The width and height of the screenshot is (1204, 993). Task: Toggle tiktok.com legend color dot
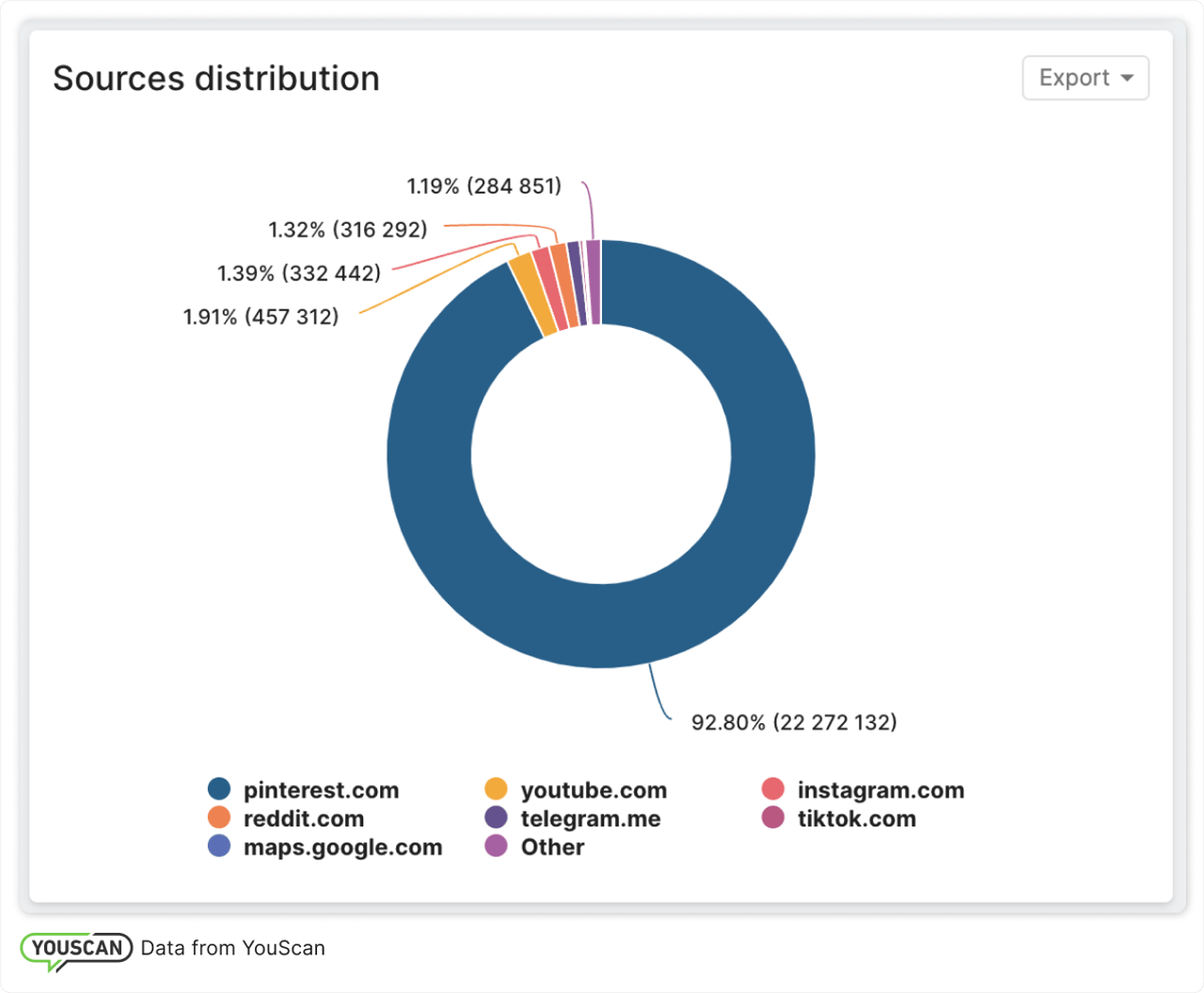(x=773, y=817)
